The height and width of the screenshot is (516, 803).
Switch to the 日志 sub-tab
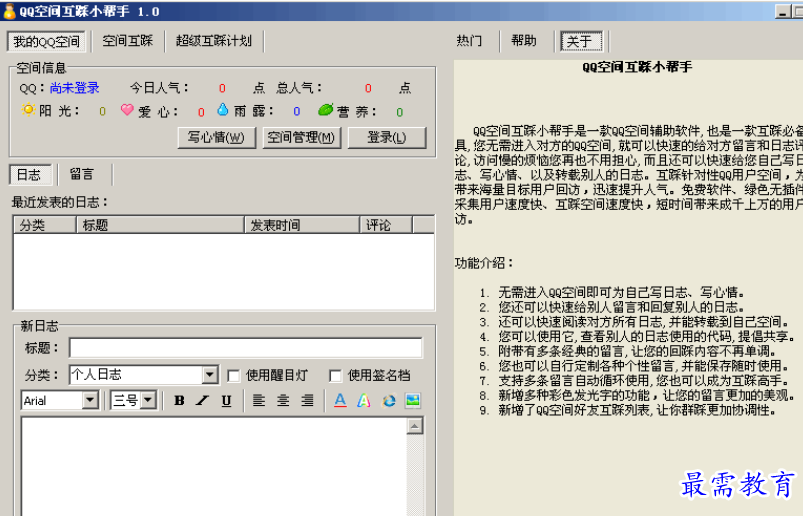[30, 175]
